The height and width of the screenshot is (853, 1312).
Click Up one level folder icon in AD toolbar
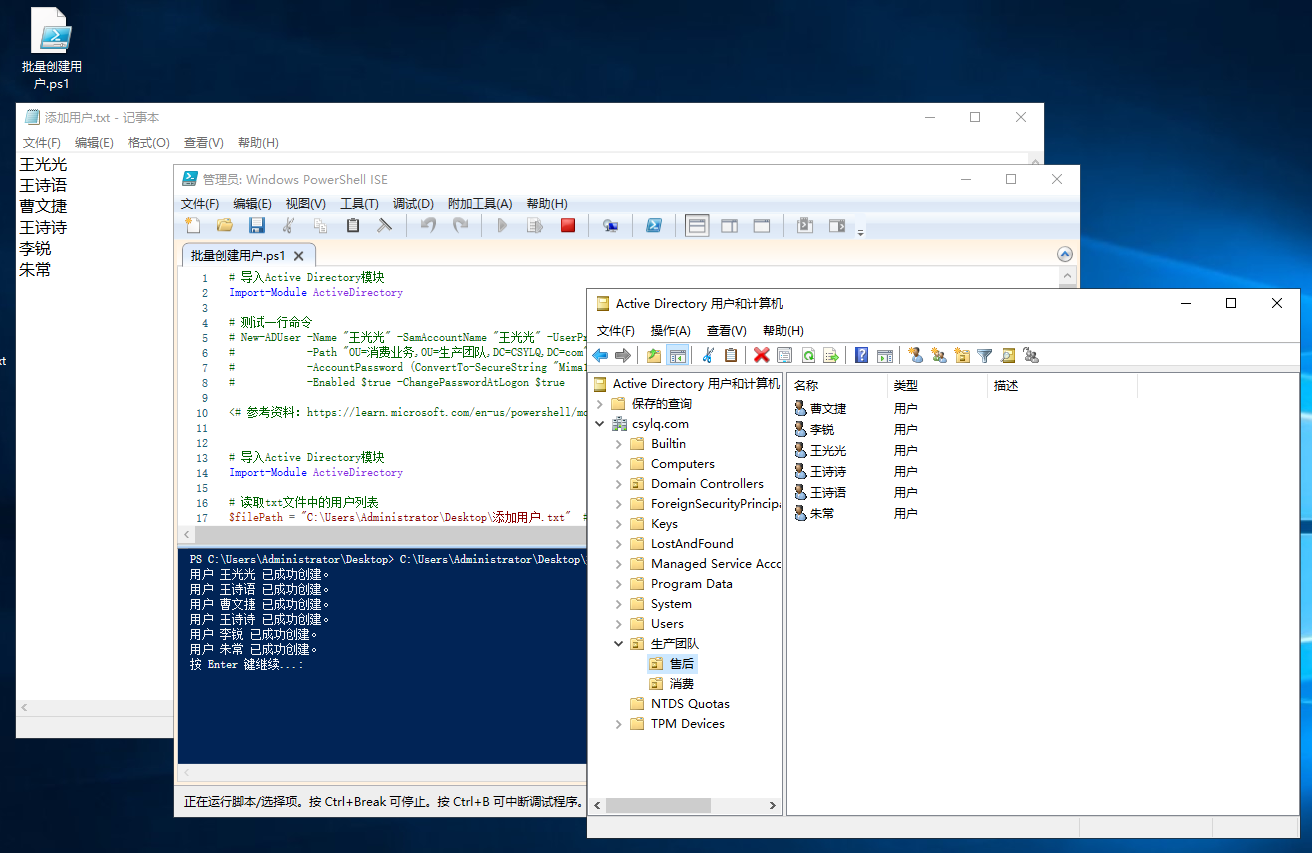[x=654, y=355]
